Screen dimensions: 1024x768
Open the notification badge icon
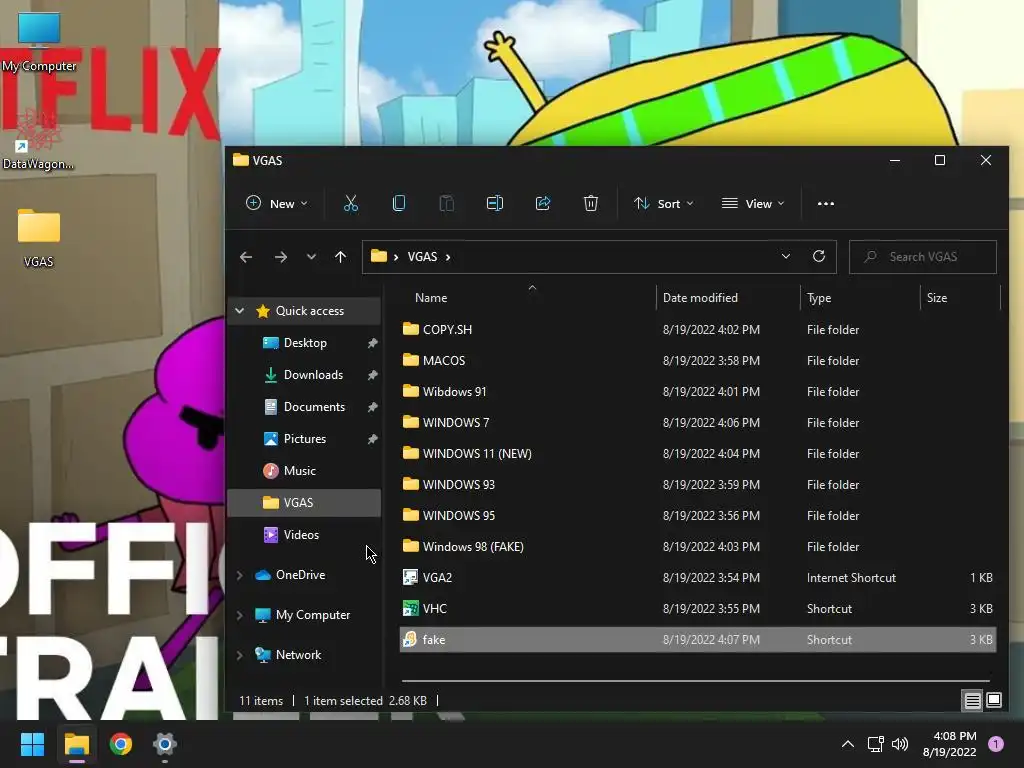pyautogui.click(x=996, y=744)
